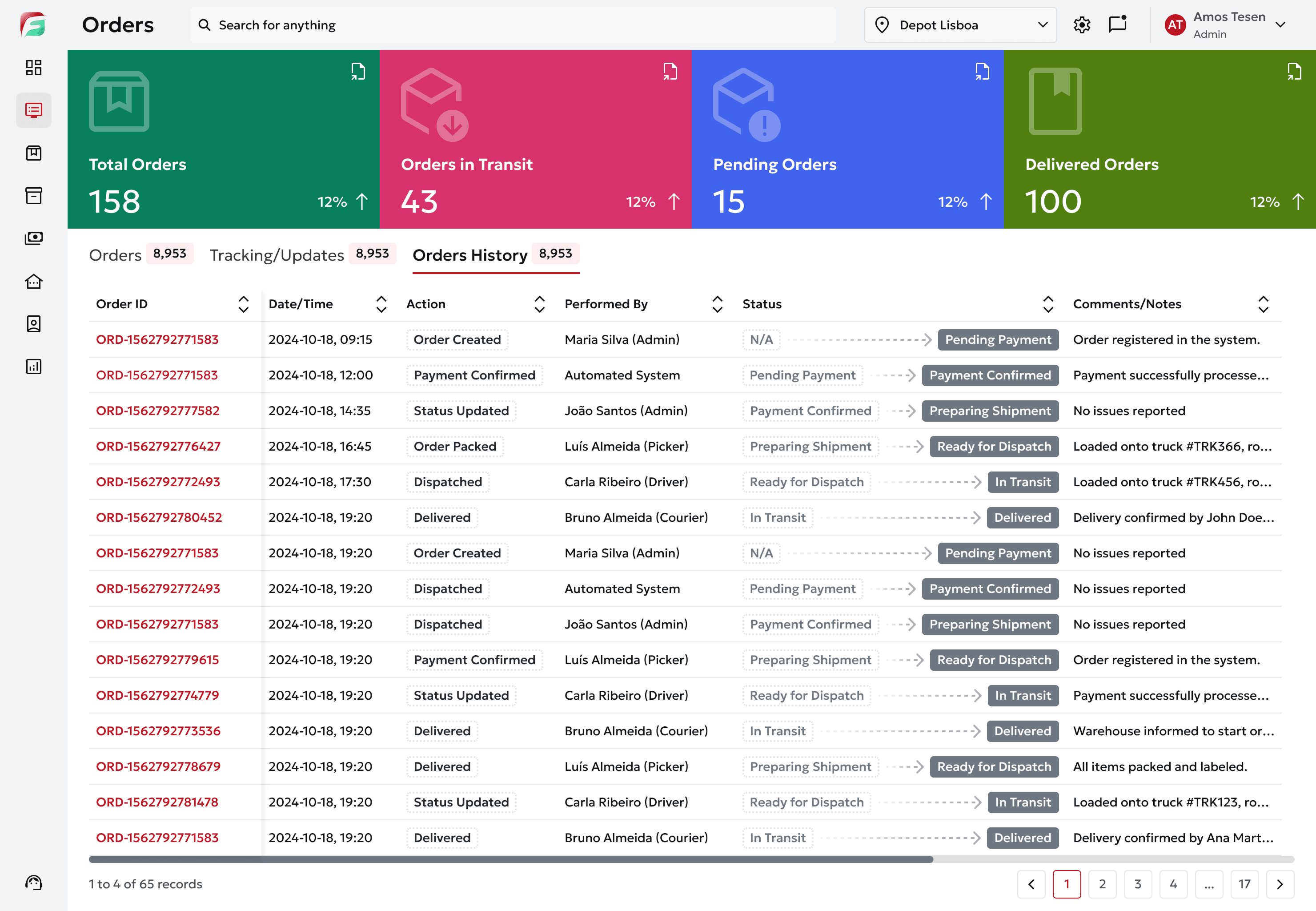Open the messages chat icon
The image size is (1316, 911).
pyautogui.click(x=1117, y=24)
